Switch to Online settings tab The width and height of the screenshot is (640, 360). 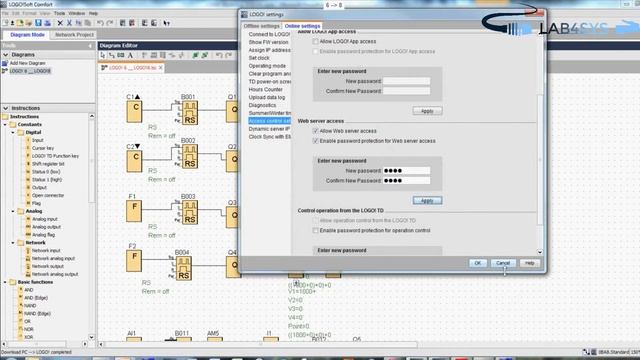pyautogui.click(x=302, y=26)
